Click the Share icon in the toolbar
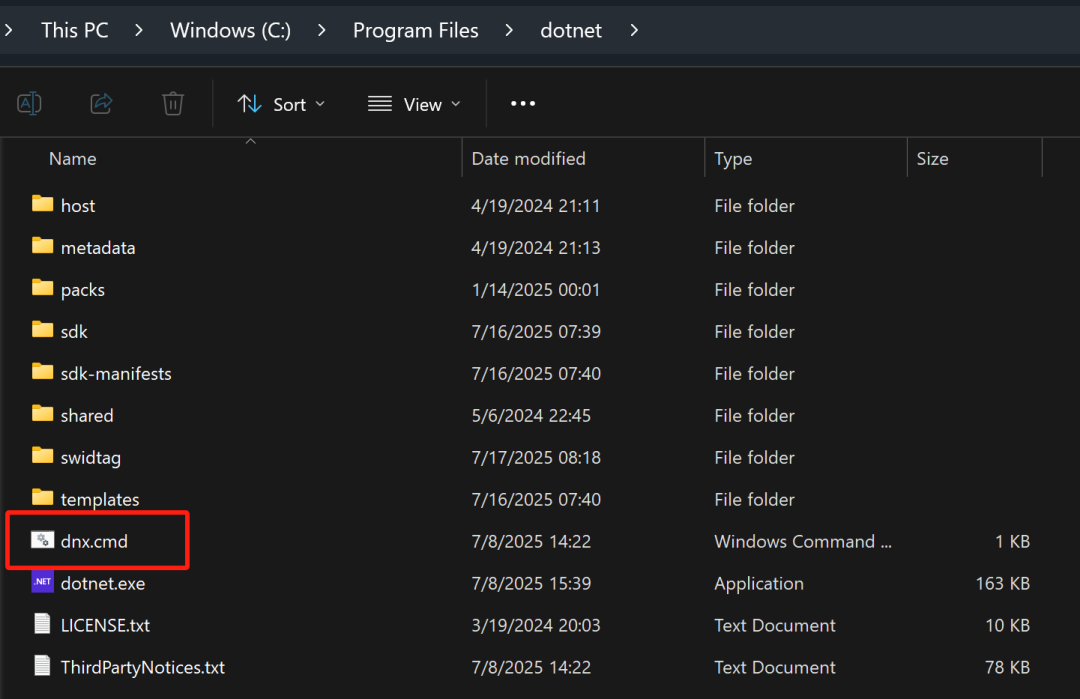1080x699 pixels. pos(101,103)
